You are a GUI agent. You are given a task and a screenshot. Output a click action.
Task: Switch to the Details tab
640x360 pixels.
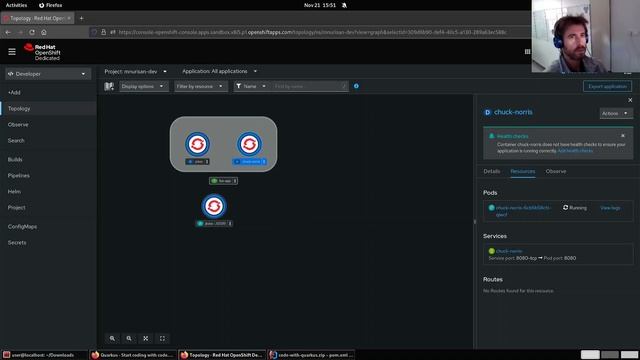click(492, 171)
